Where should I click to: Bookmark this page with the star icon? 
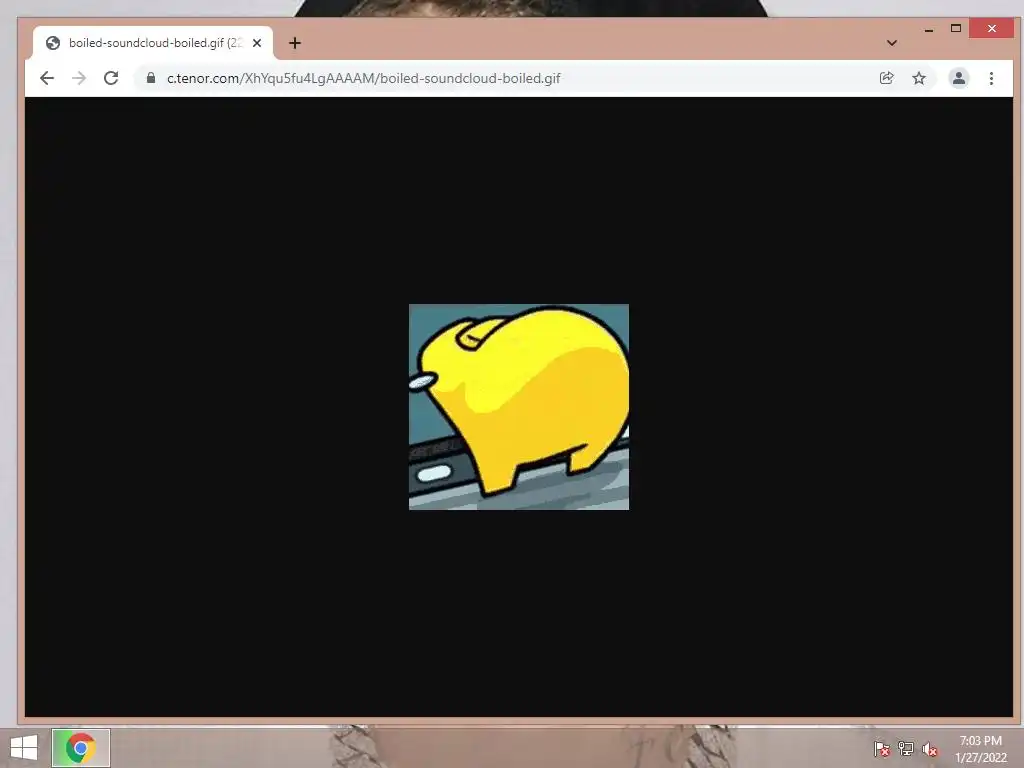point(919,78)
